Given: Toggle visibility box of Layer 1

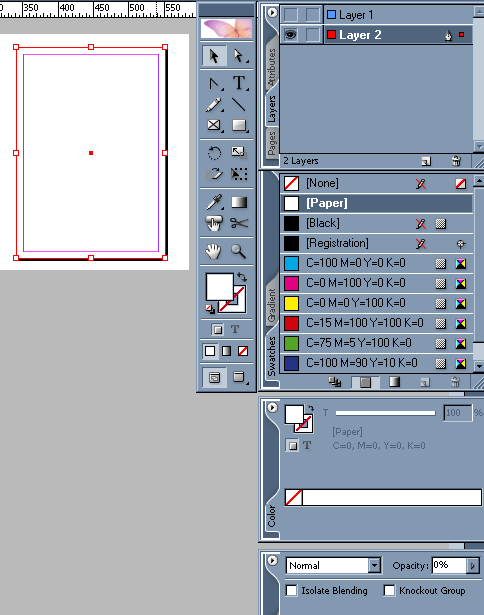Looking at the screenshot, I should tap(291, 15).
